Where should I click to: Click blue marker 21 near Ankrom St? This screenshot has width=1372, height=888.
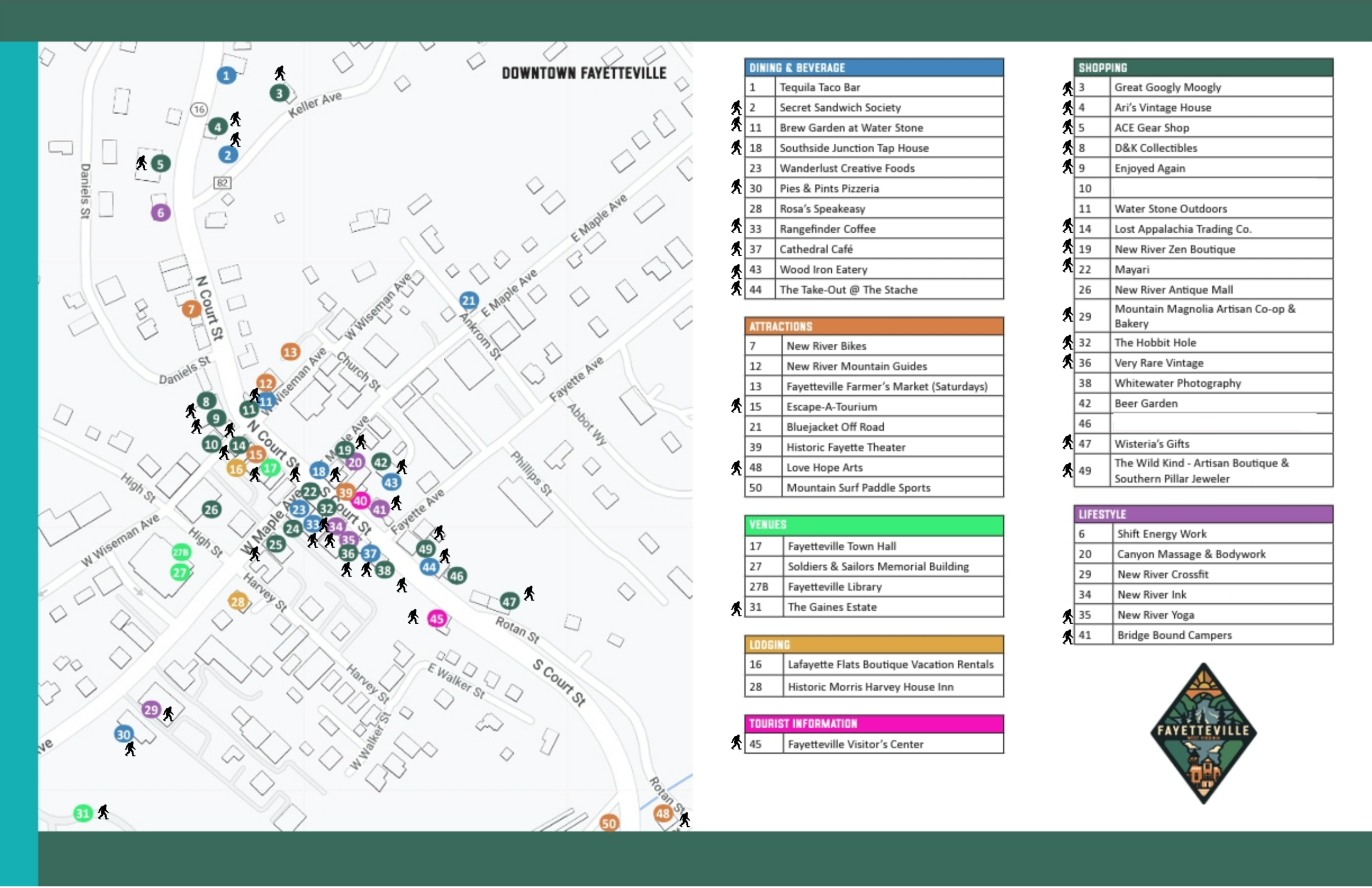tap(469, 300)
